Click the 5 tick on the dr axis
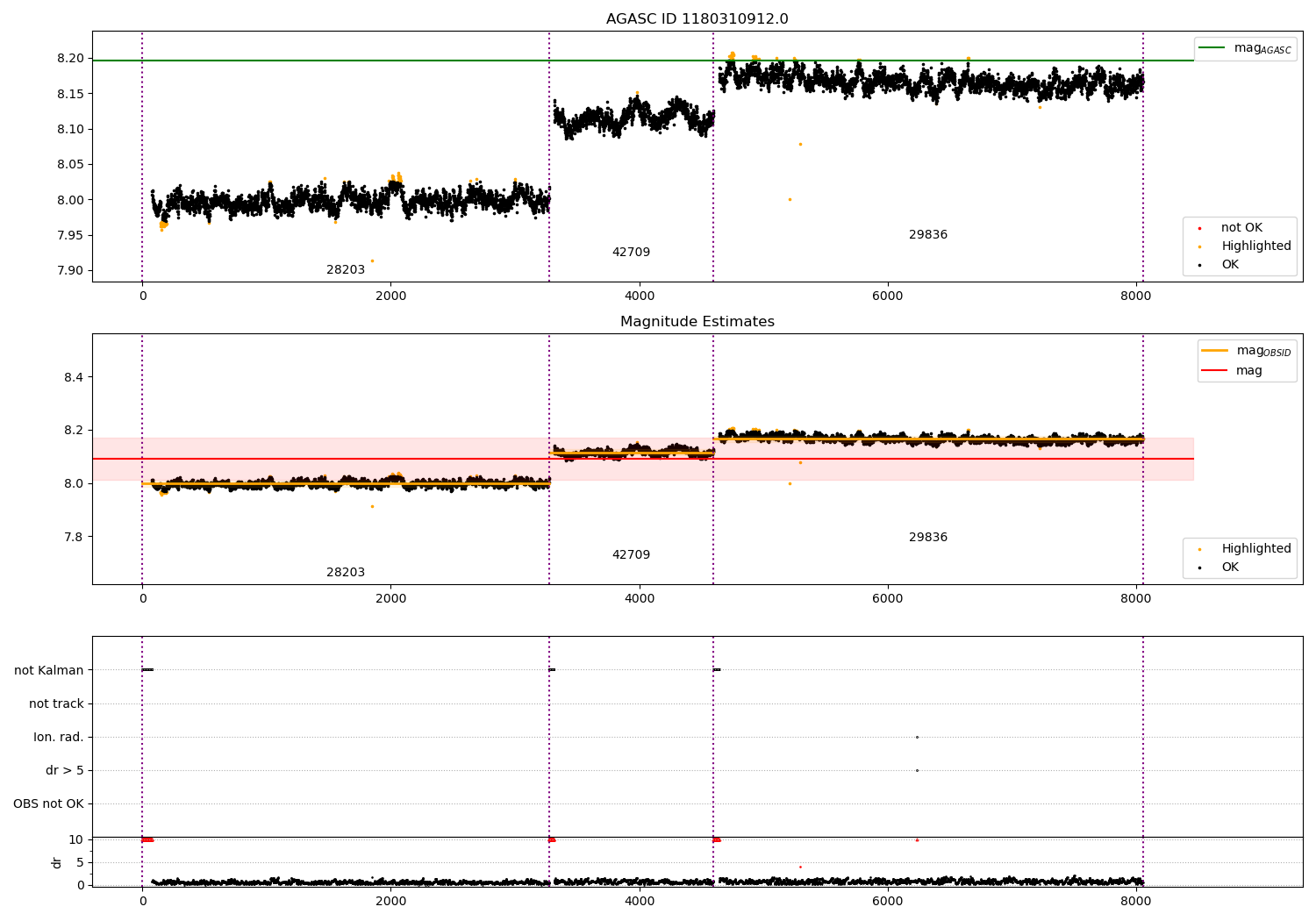Viewport: 1316px width, 921px height. pos(81,863)
